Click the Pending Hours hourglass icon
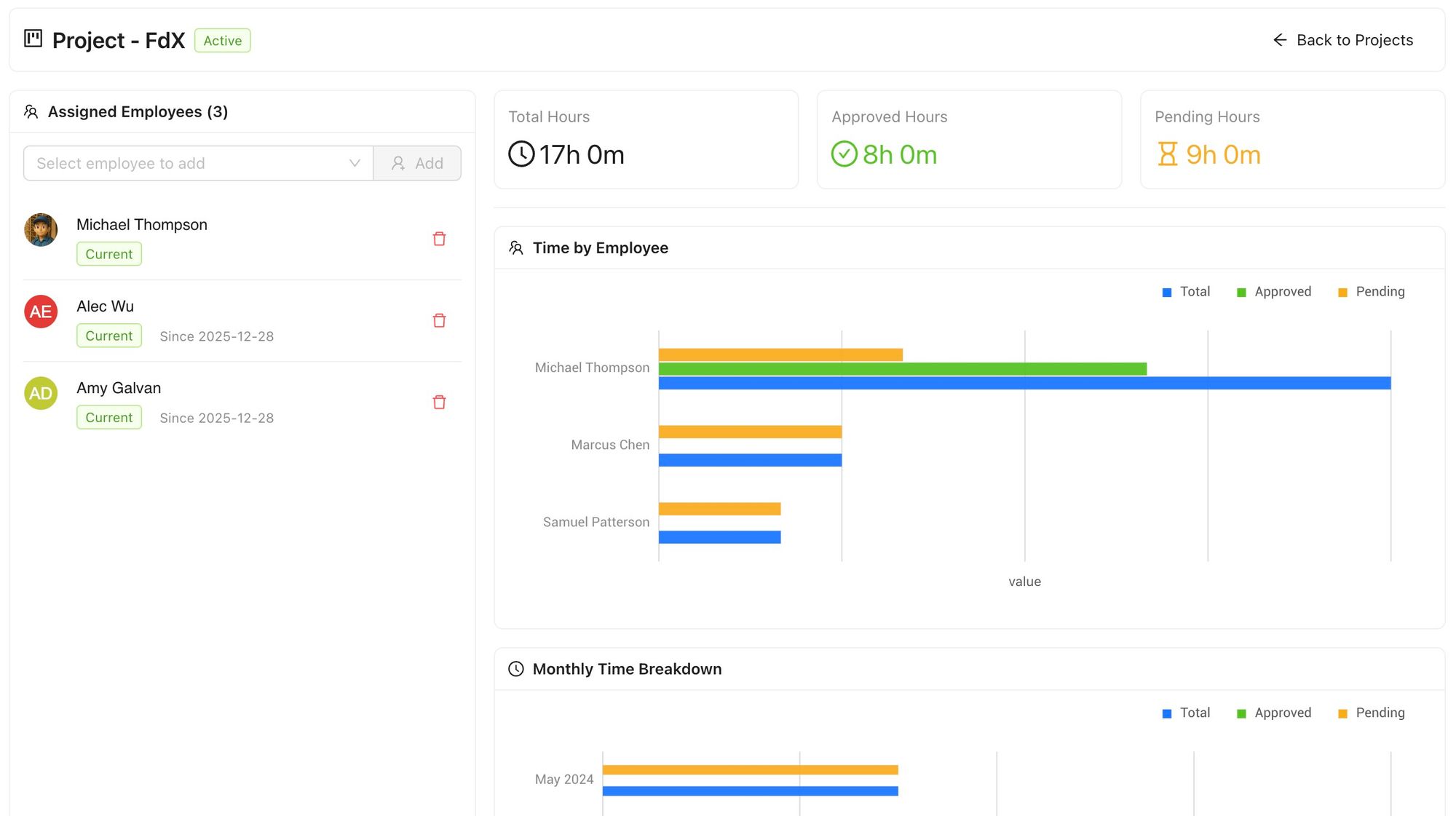 (1167, 154)
